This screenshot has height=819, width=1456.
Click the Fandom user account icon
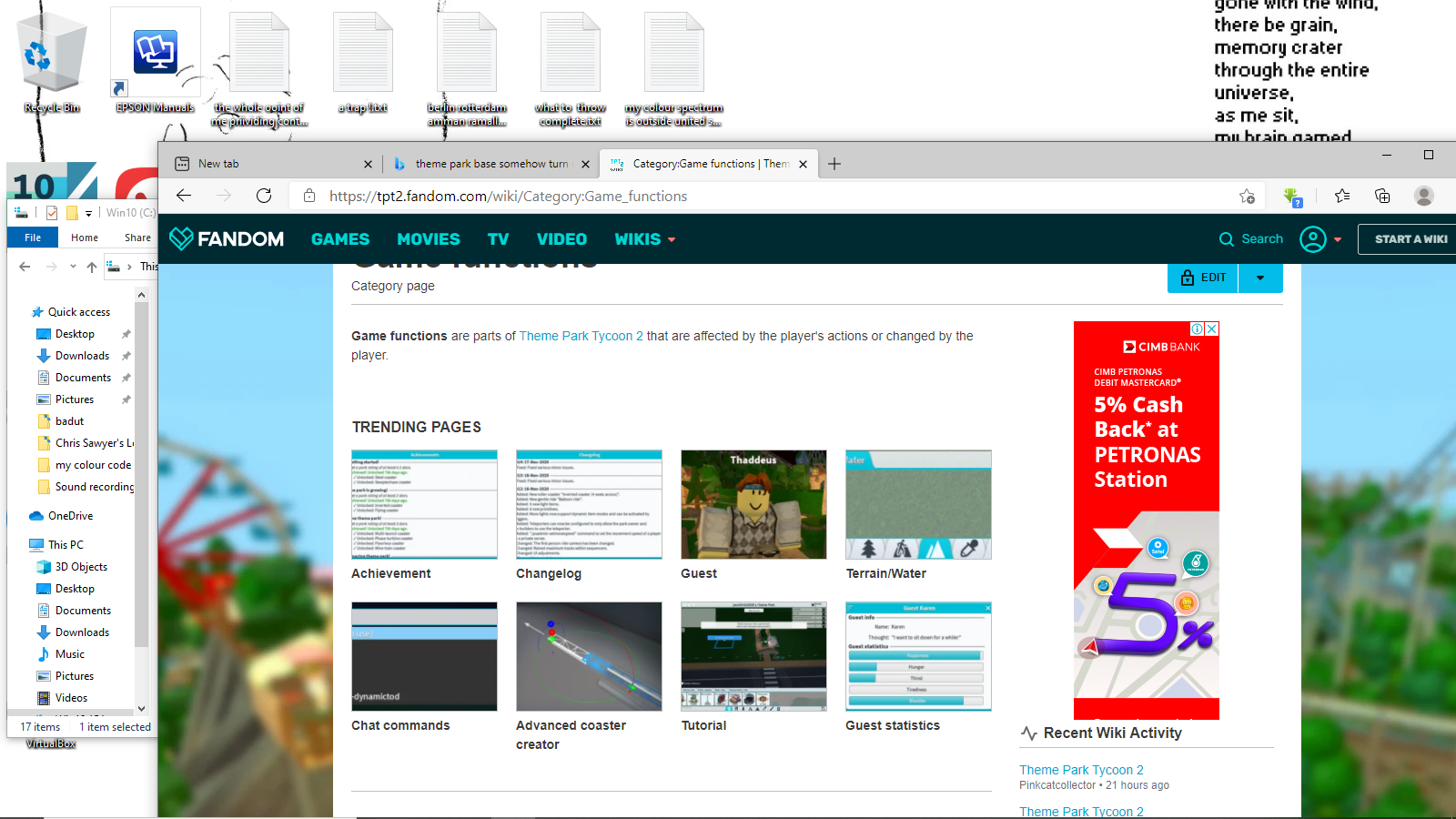[1313, 239]
